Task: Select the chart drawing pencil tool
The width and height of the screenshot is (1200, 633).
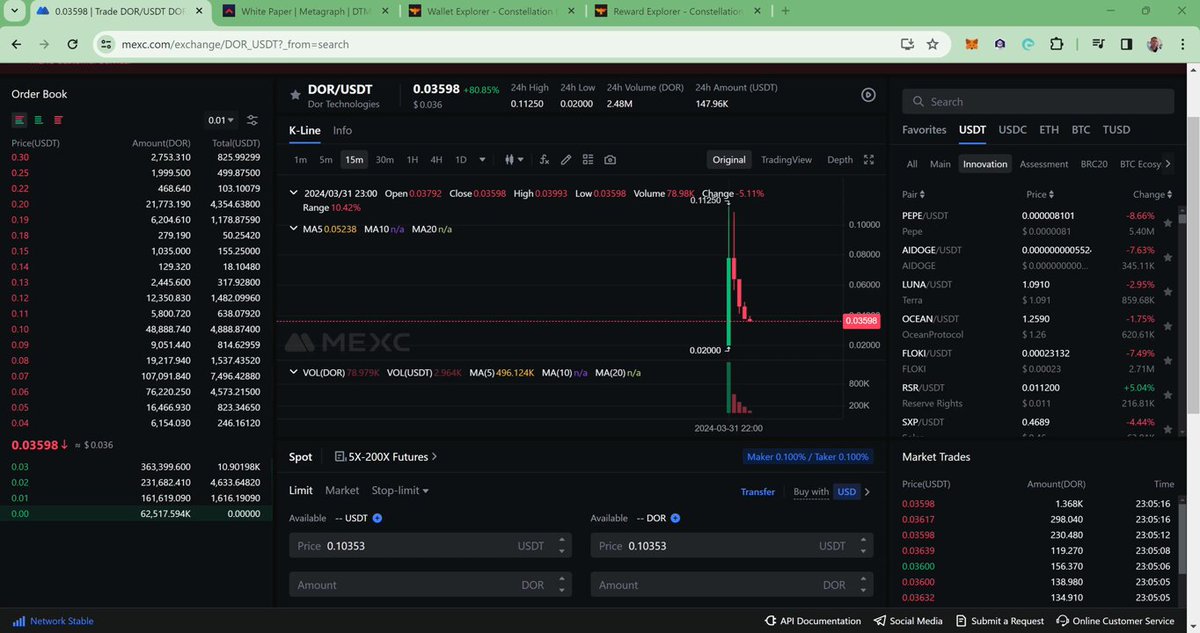Action: pos(566,159)
